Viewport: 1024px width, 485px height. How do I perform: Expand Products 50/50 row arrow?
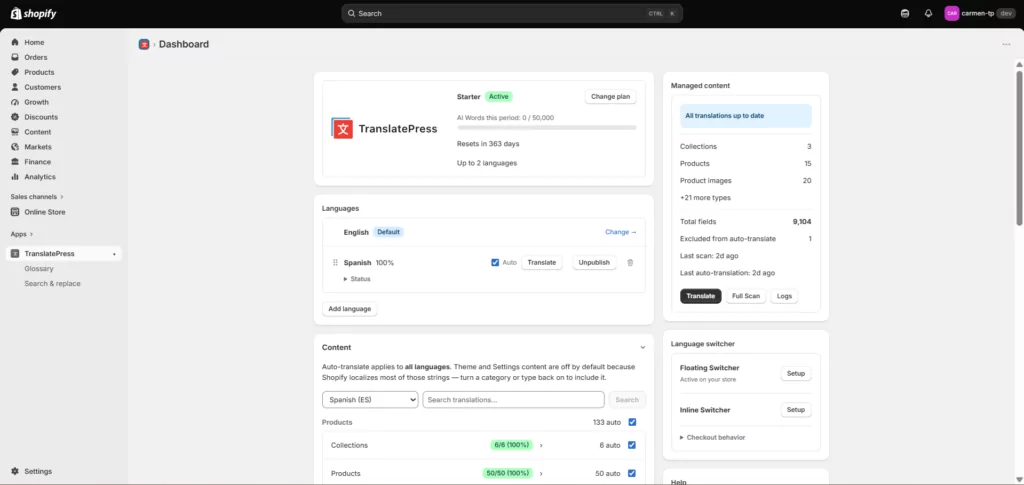(x=541, y=473)
